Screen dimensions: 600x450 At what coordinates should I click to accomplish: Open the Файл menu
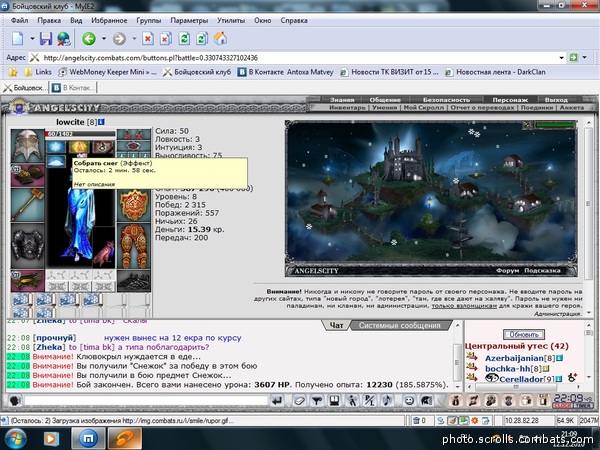coord(20,21)
